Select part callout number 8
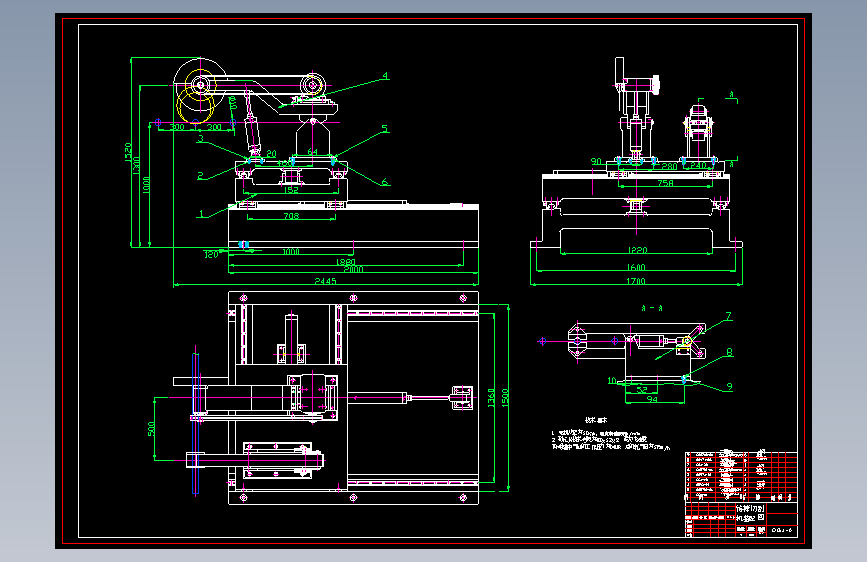The image size is (867, 562). coord(729,352)
